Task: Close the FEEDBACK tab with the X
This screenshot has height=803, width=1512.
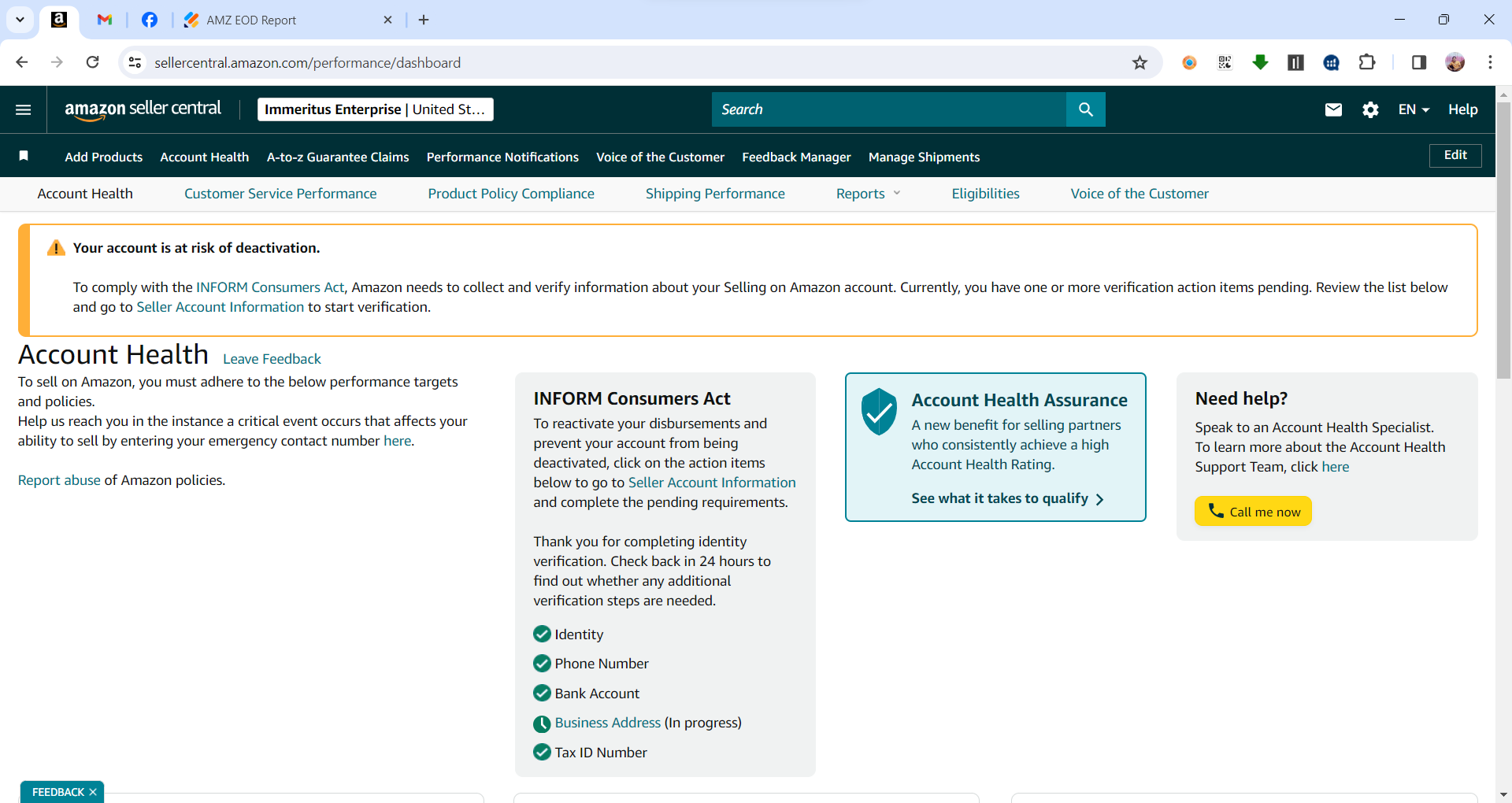Action: [93, 792]
